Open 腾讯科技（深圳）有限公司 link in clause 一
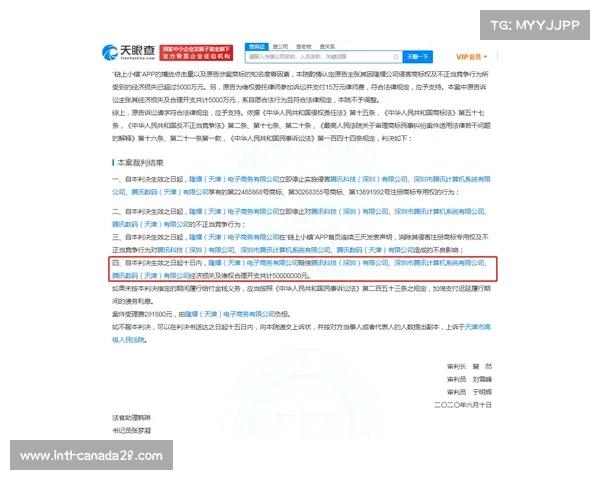This screenshot has height=480, width=600. point(369,179)
